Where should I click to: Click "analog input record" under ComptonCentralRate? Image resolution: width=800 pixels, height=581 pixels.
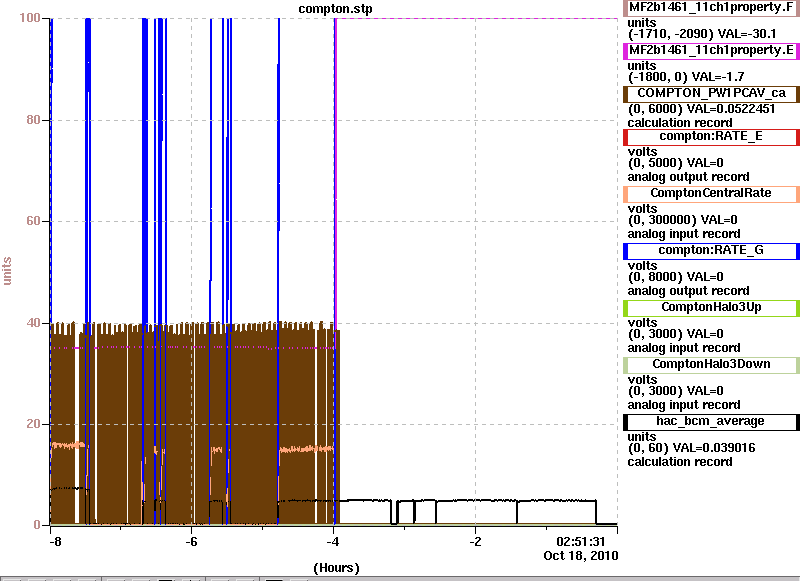click(684, 234)
